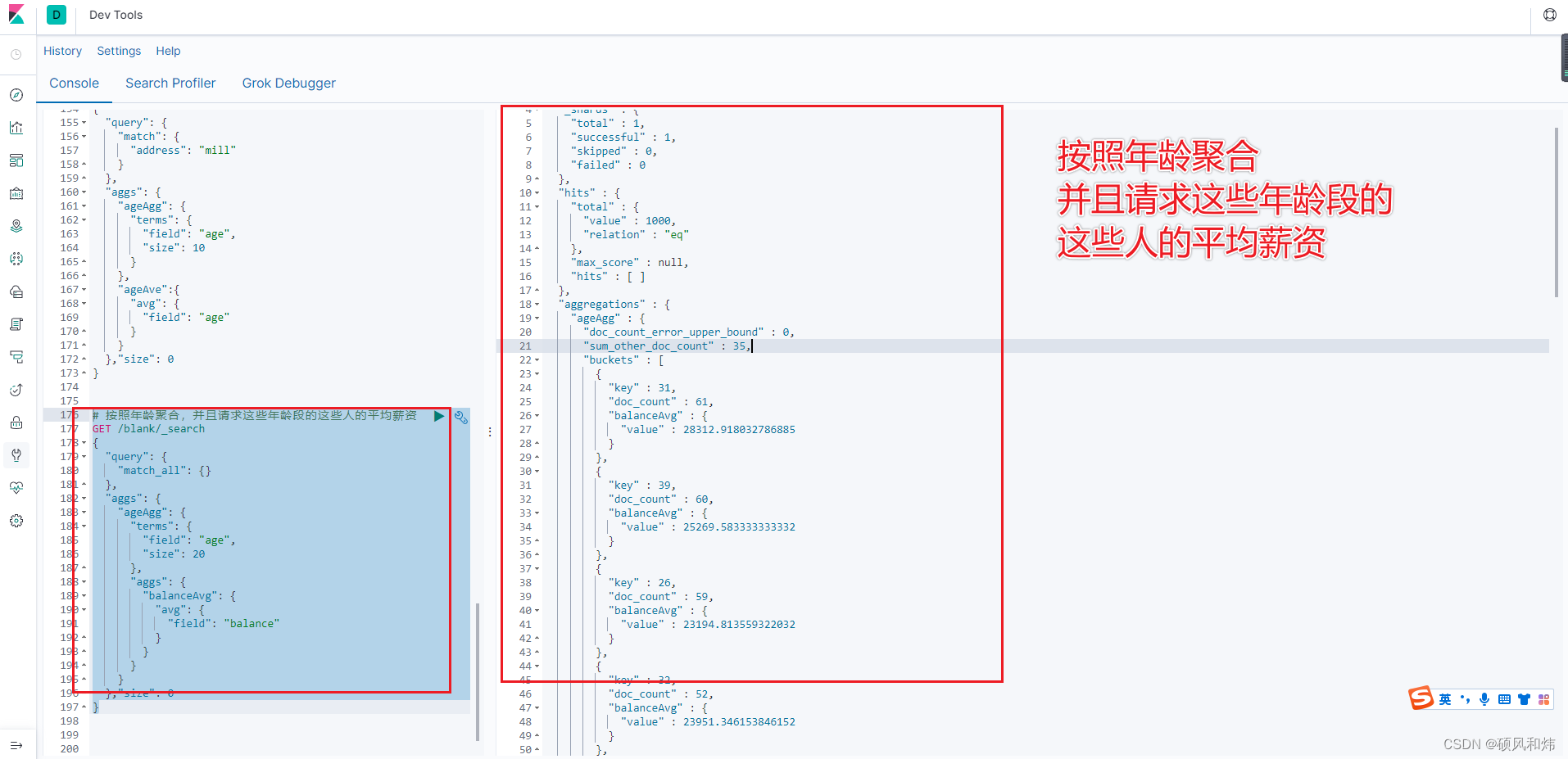
Task: Expand the sidebar with bottom arrow icon
Action: (16, 746)
